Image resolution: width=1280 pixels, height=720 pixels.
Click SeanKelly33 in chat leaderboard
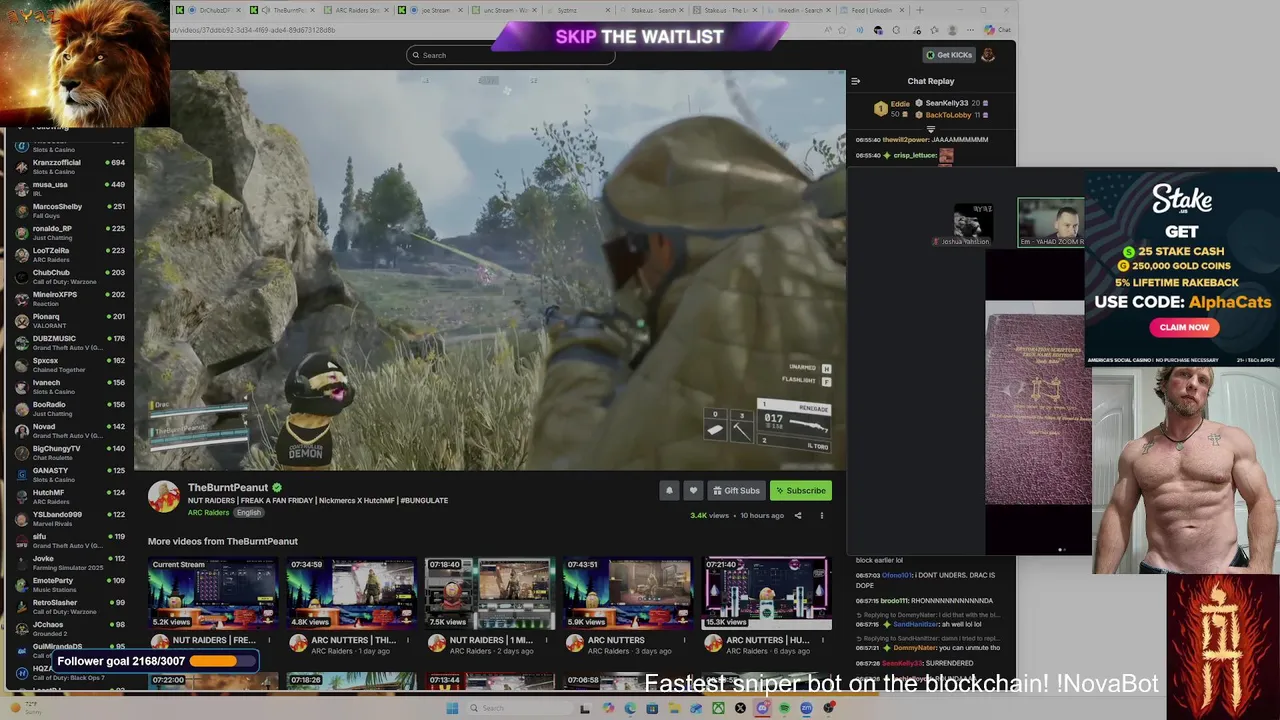click(946, 103)
